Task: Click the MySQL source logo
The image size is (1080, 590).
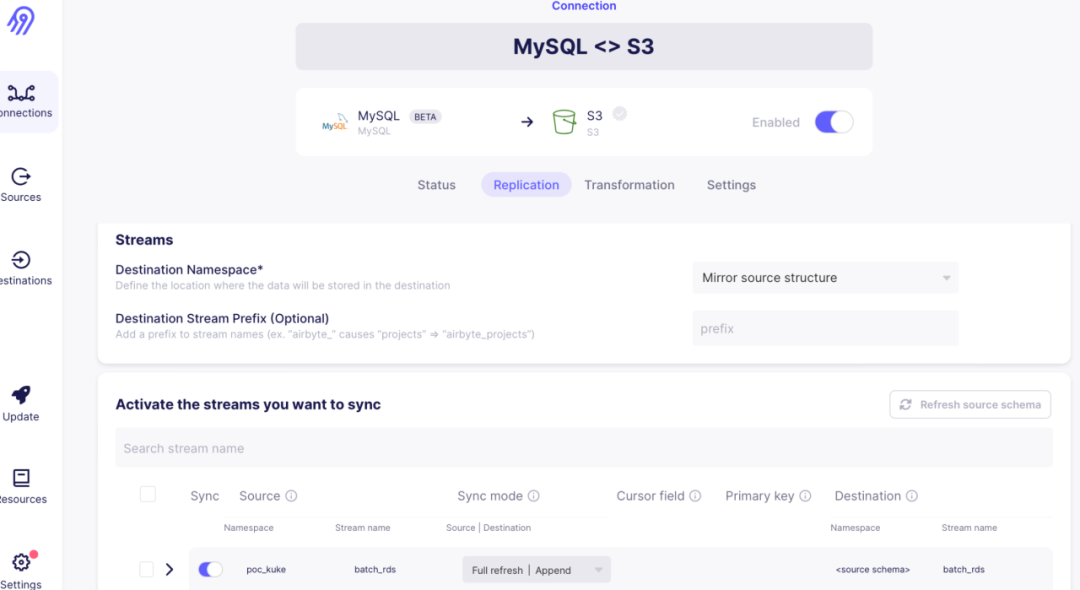Action: 335,123
